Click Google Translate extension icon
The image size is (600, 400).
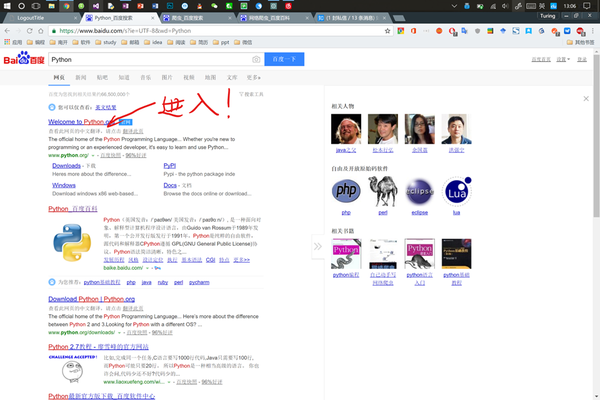465,31
